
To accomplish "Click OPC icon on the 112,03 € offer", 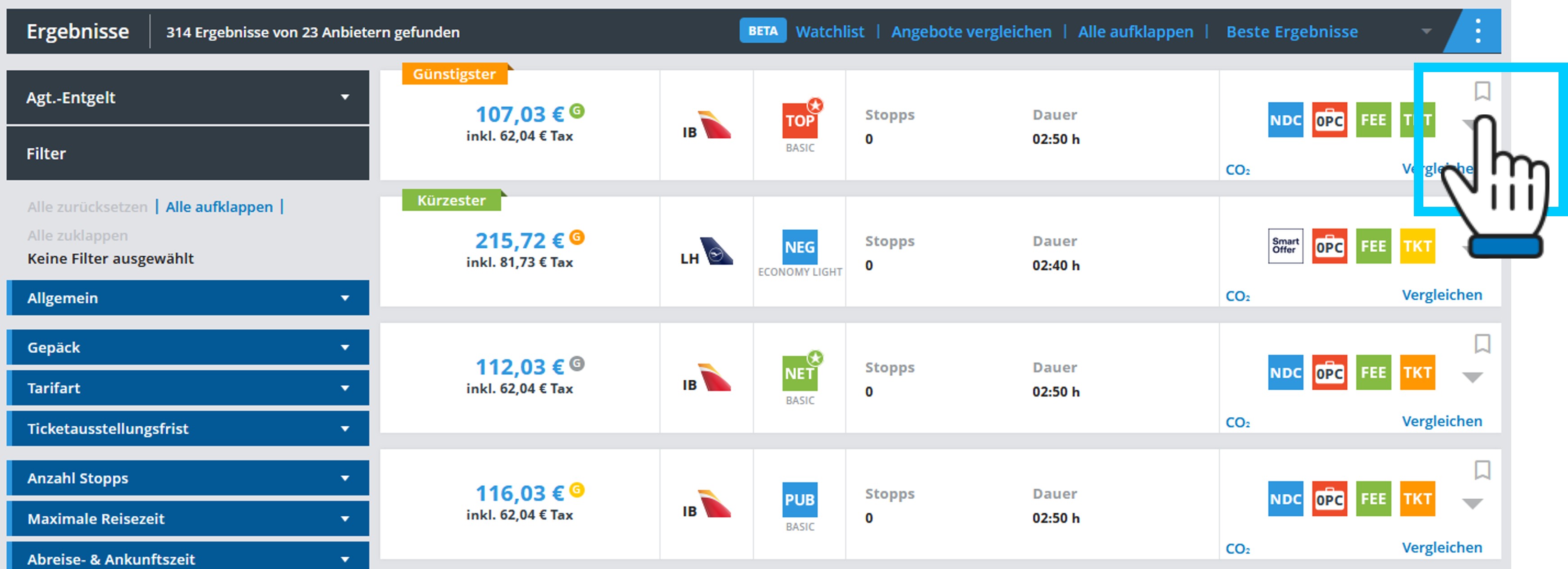I will [1329, 373].
